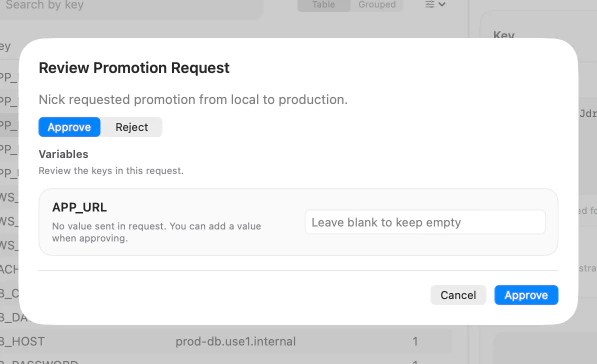Select the Reject segment option
This screenshot has height=364, width=597.
coord(131,127)
